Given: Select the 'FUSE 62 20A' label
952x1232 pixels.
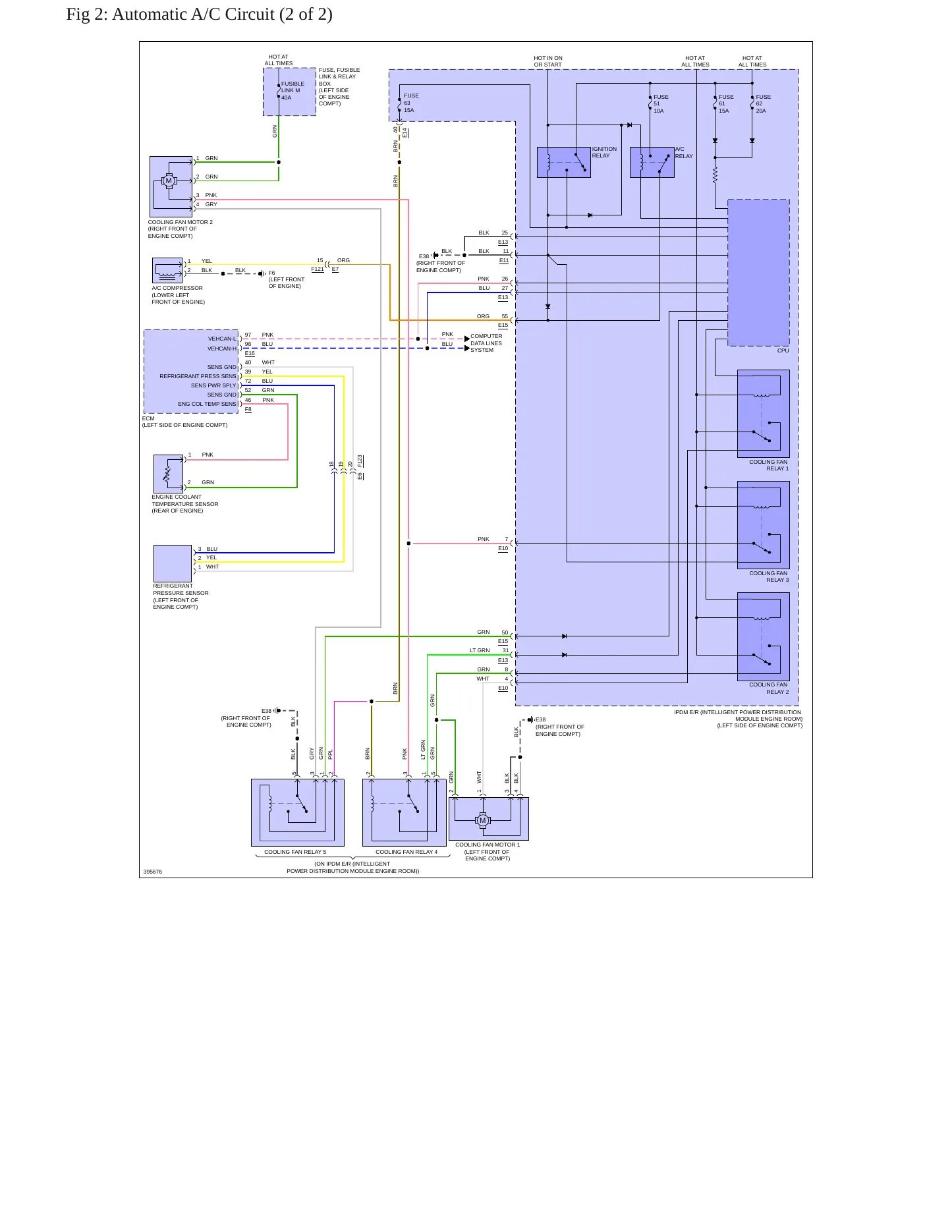Looking at the screenshot, I should coord(763,104).
